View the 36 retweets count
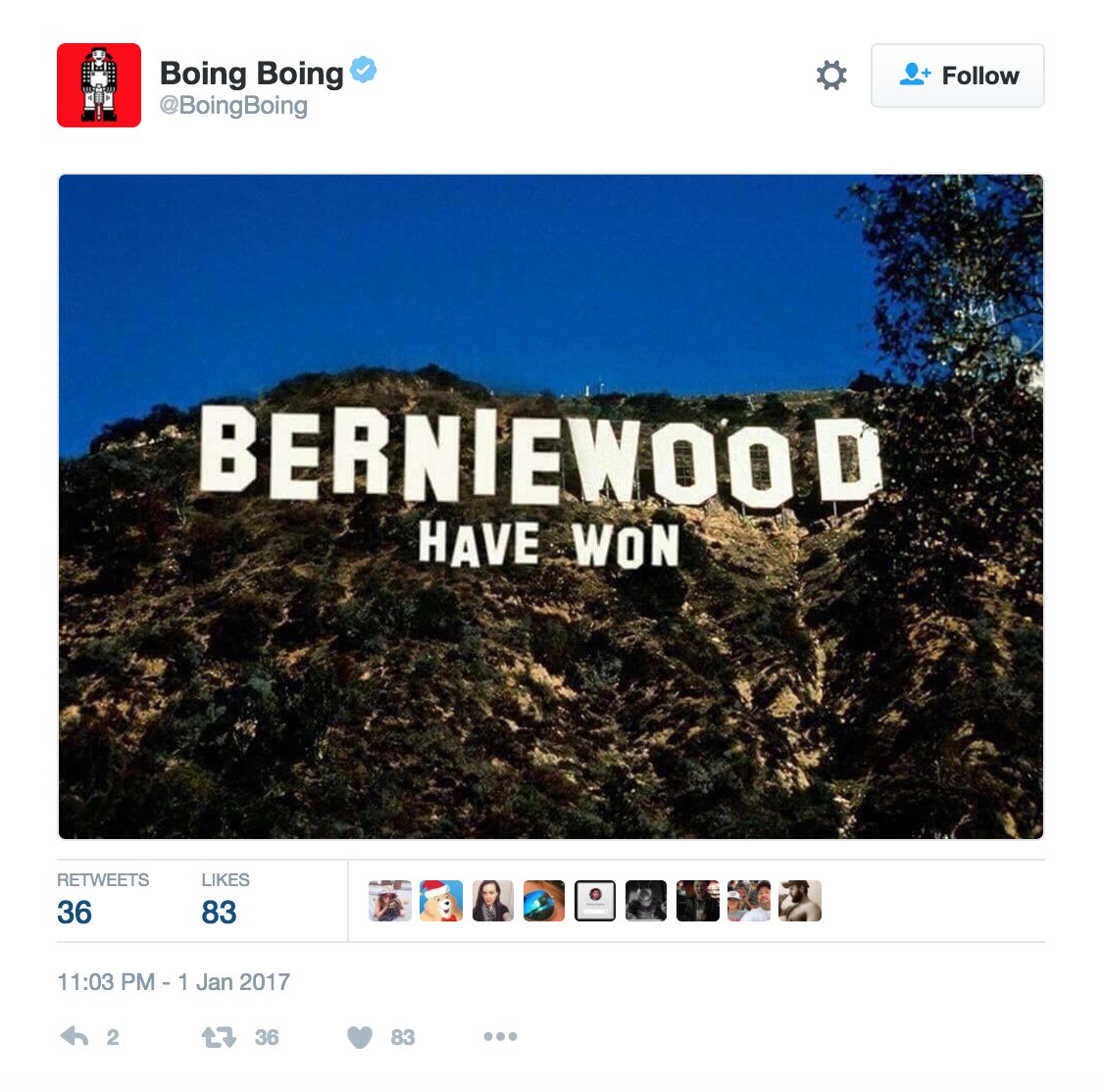 tap(75, 912)
